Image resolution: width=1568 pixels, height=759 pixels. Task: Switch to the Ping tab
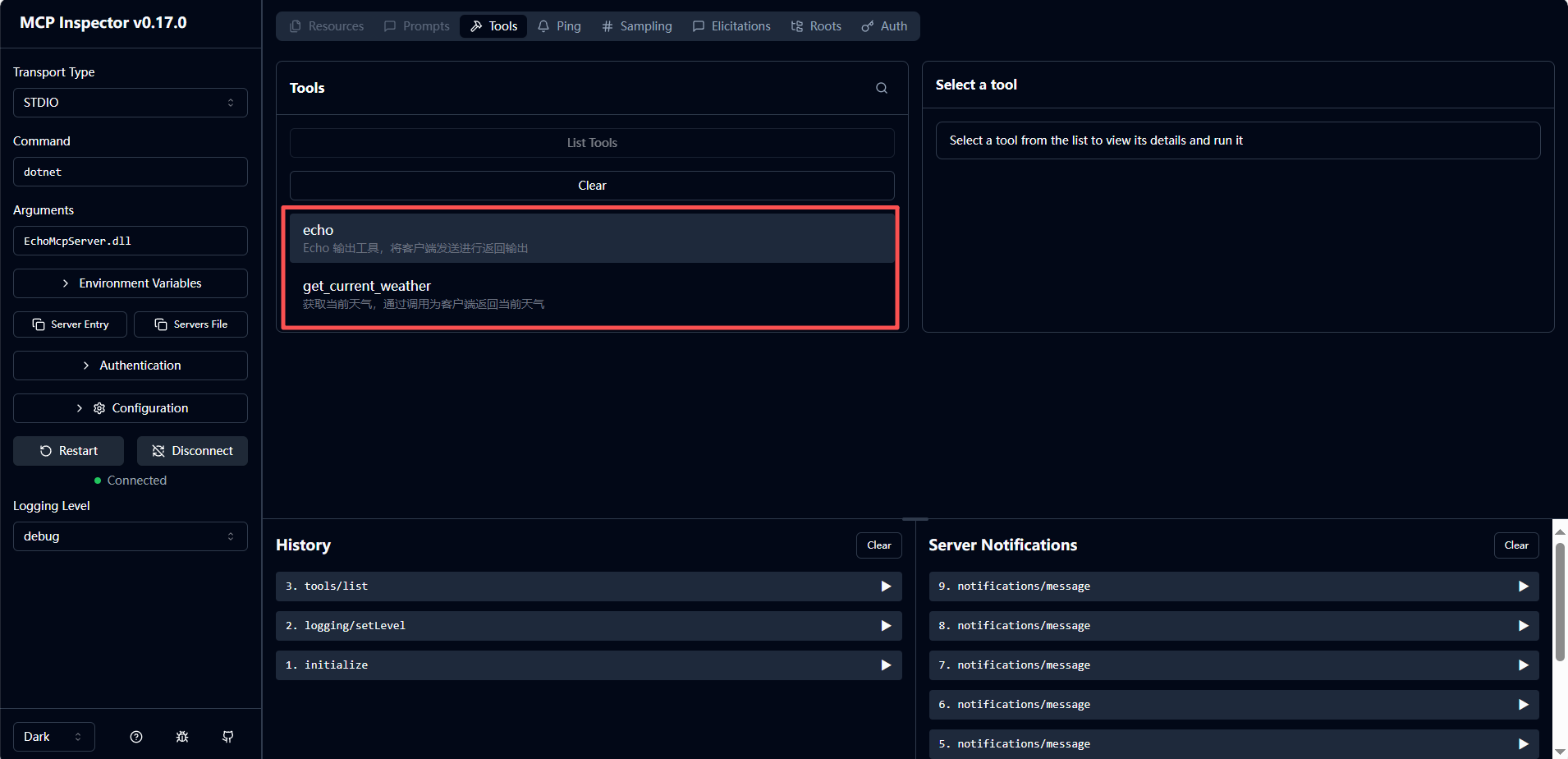pos(559,26)
